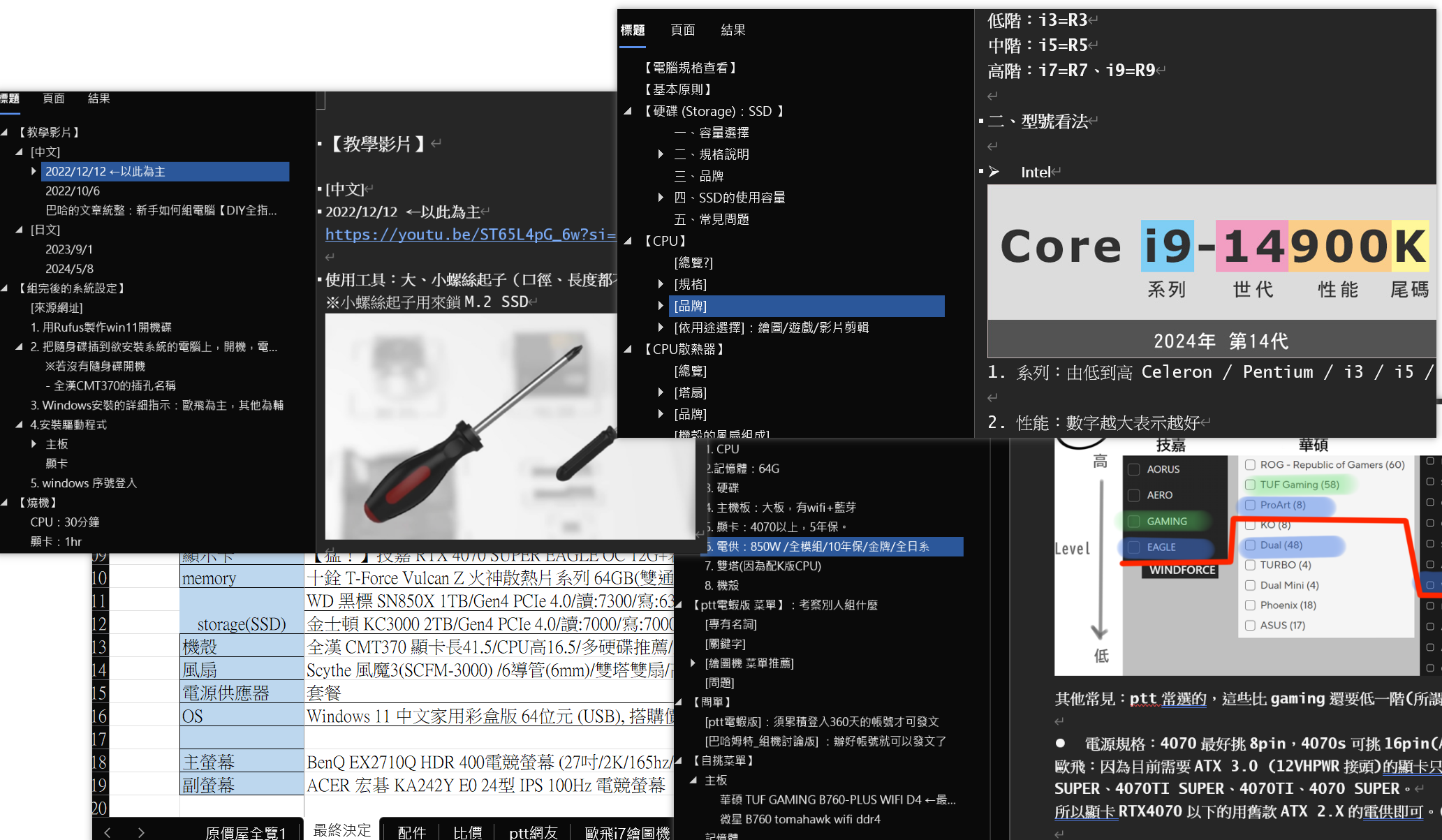Enable the TUF Gaming (58) checkbox
Viewport: 1442px width, 840px height.
point(1250,485)
